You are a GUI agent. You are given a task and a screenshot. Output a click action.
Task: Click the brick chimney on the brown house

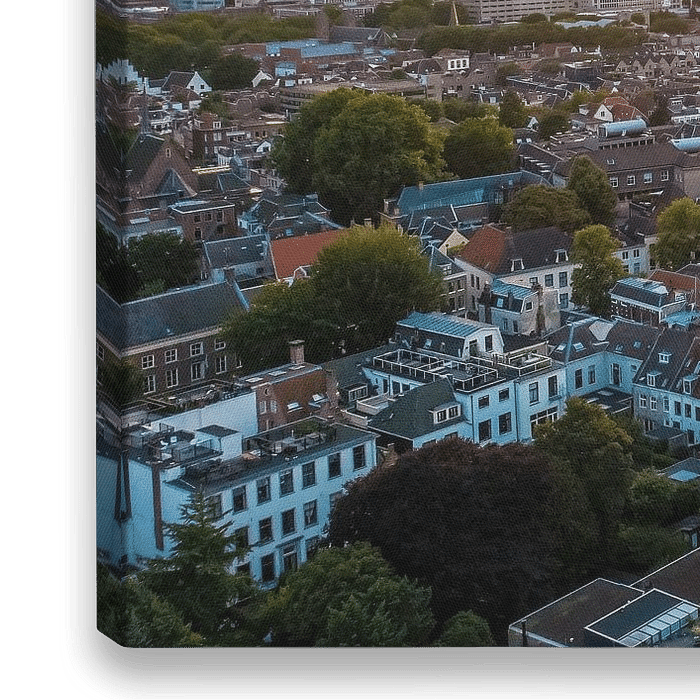pyautogui.click(x=296, y=352)
